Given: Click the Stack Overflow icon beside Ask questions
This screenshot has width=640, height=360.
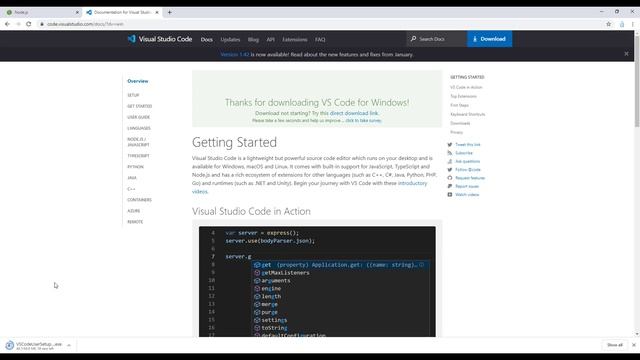Looking at the screenshot, I should 450,161.
